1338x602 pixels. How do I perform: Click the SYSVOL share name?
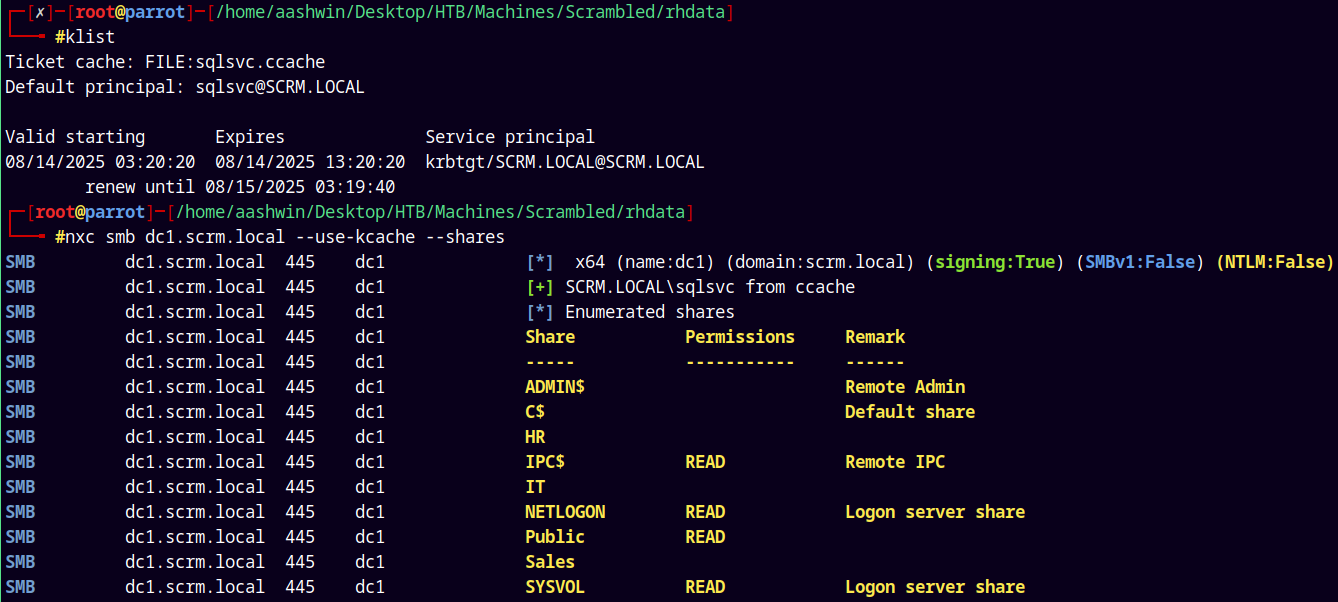pyautogui.click(x=555, y=587)
